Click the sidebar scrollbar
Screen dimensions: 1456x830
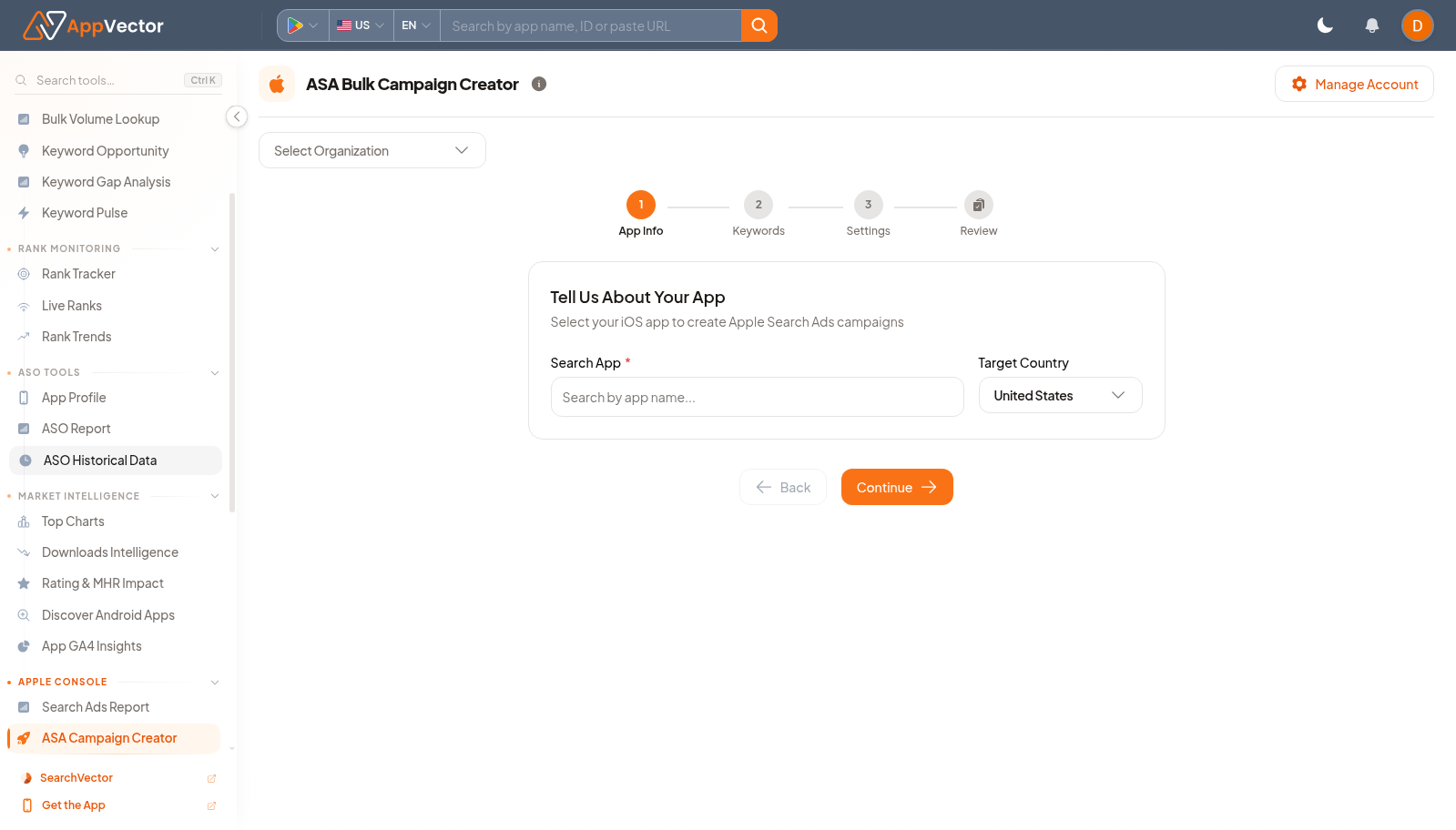(232, 353)
